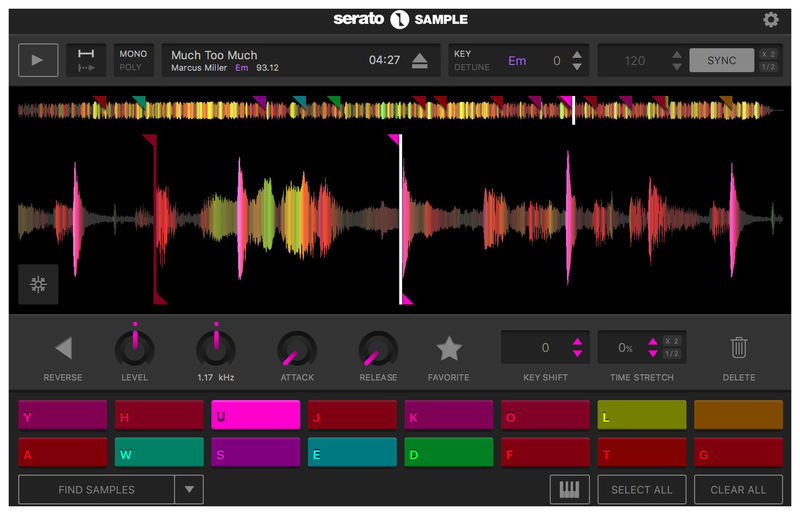Image resolution: width=800 pixels, height=515 pixels.
Task: Lower the BPM with the down arrow
Action: pos(677,67)
